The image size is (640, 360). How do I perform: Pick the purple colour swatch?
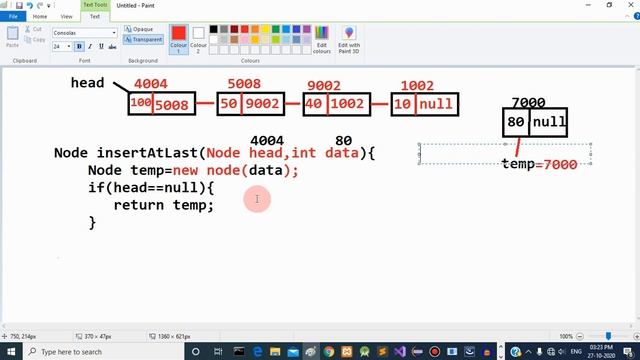click(307, 29)
